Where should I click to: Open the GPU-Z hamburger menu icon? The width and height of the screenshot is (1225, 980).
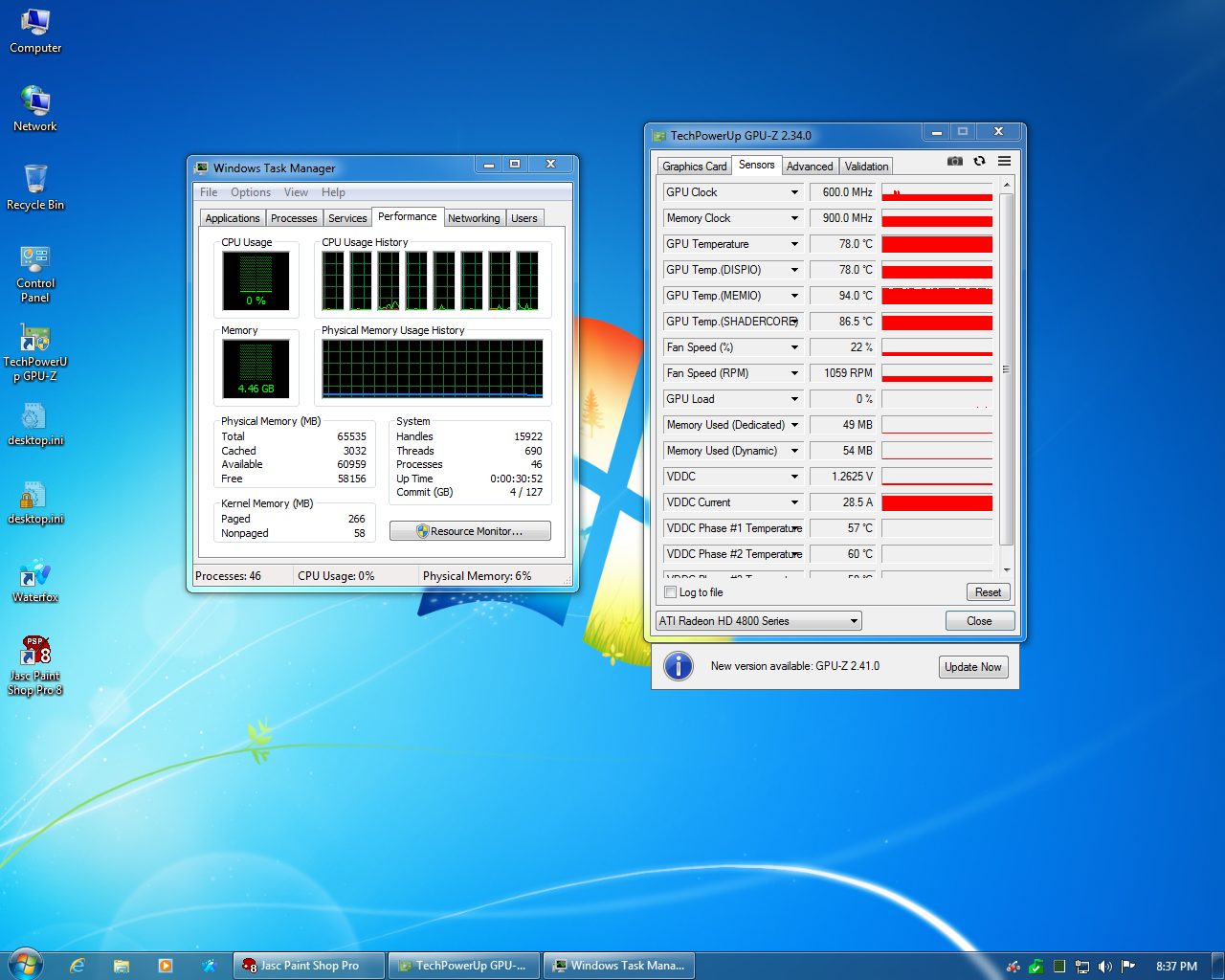[x=1004, y=161]
